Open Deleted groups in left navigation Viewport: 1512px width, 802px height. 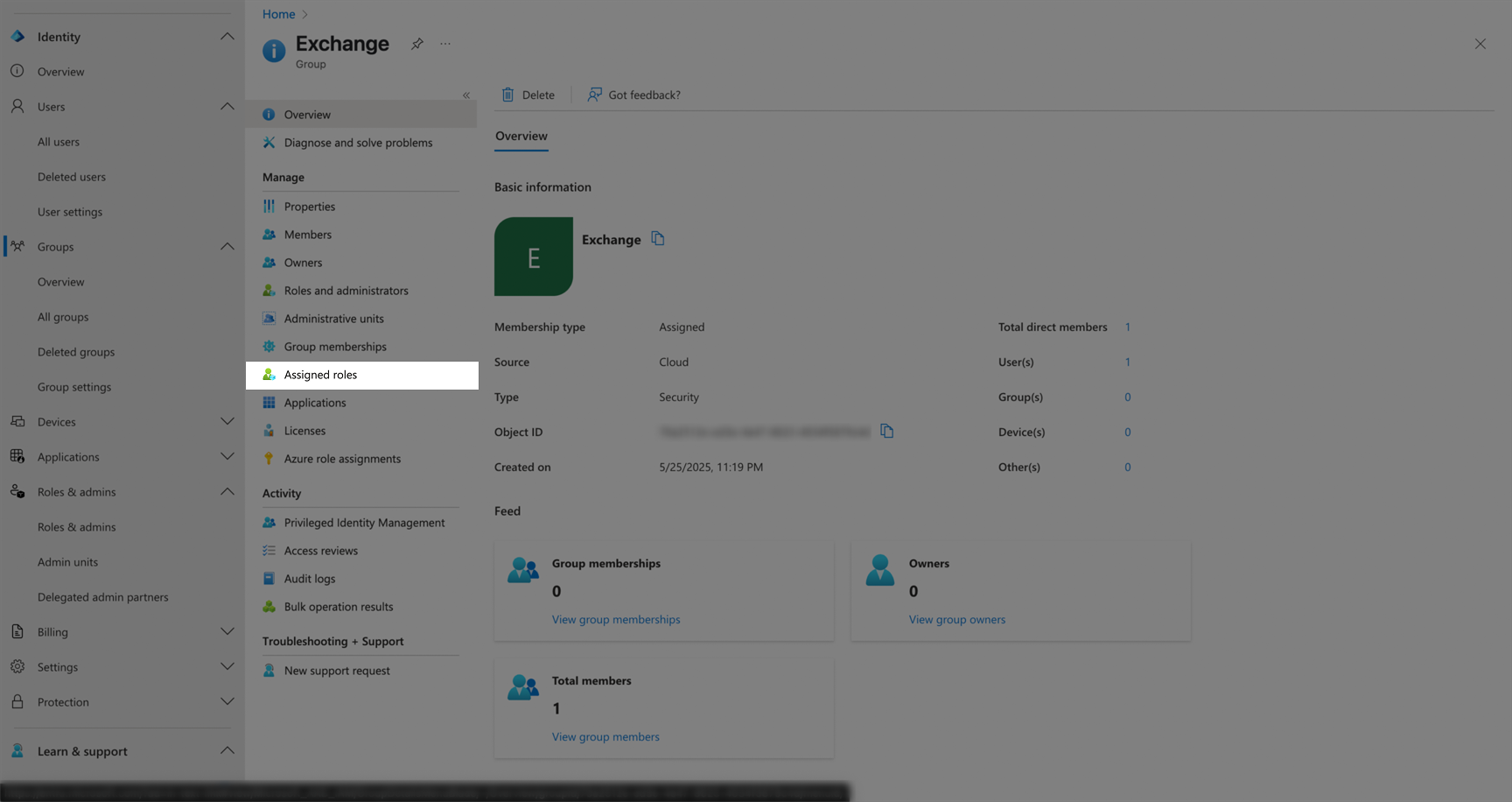point(76,352)
